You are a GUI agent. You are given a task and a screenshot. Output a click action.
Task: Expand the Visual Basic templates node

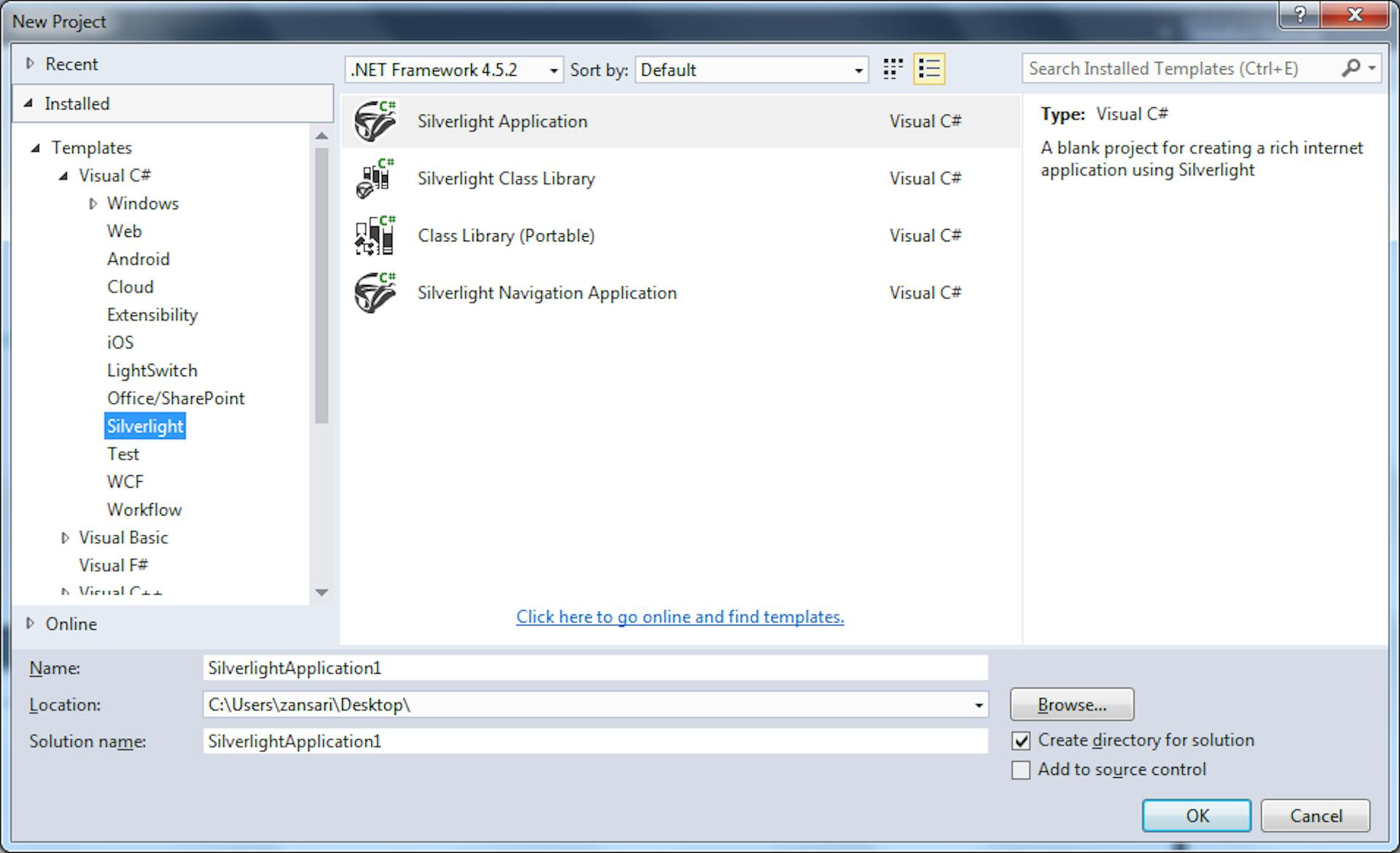[x=65, y=538]
